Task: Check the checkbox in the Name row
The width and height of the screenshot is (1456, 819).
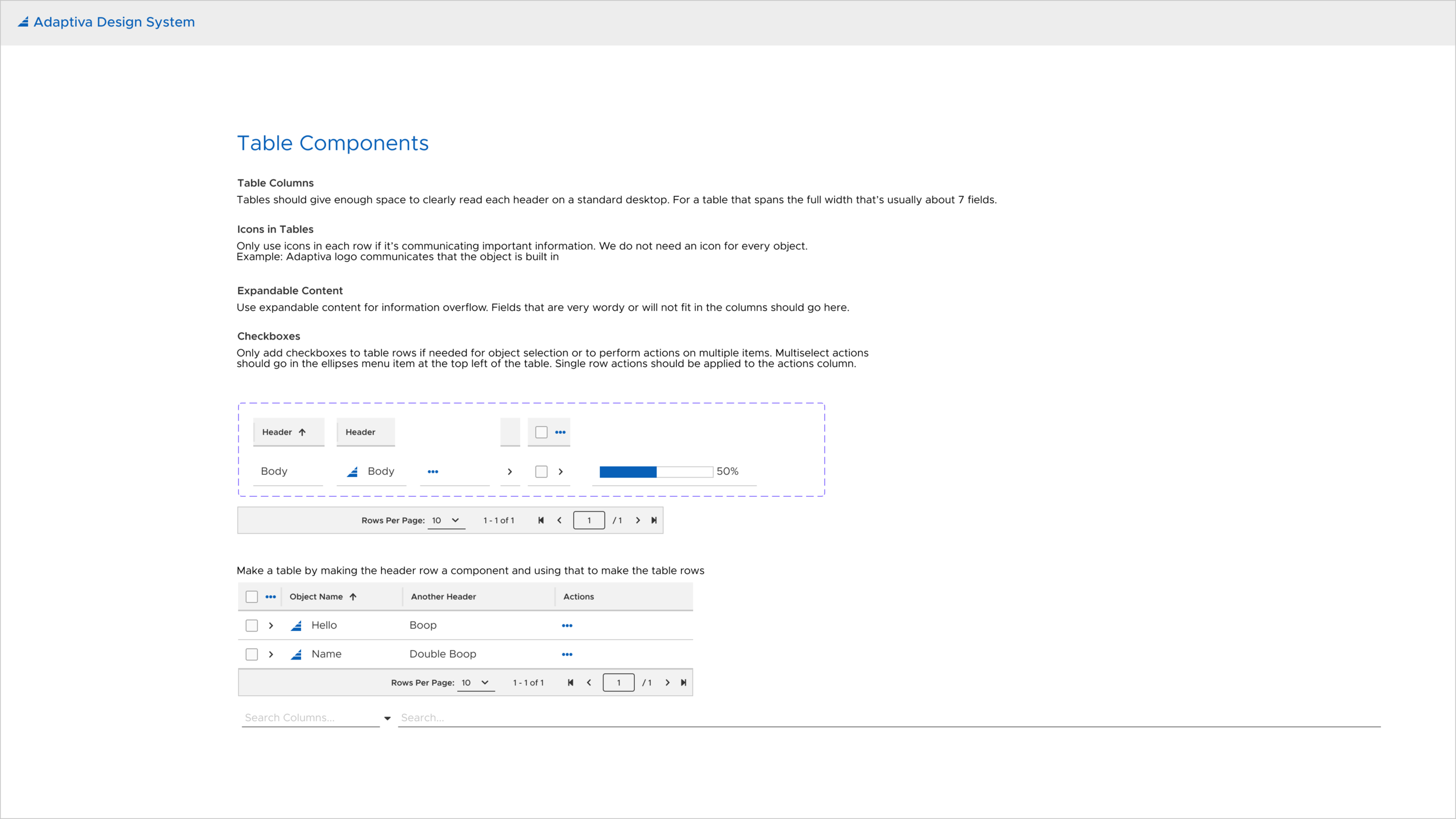Action: pos(252,655)
